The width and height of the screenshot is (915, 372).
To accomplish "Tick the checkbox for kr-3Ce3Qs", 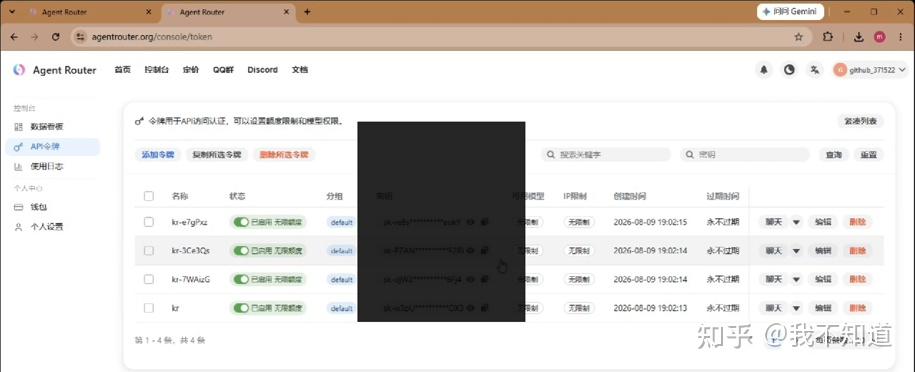I will coord(149,251).
